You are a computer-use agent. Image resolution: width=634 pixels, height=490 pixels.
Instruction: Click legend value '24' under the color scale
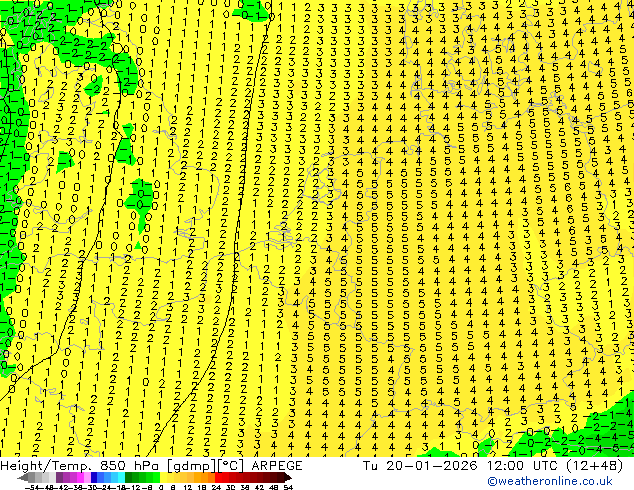coord(216,487)
